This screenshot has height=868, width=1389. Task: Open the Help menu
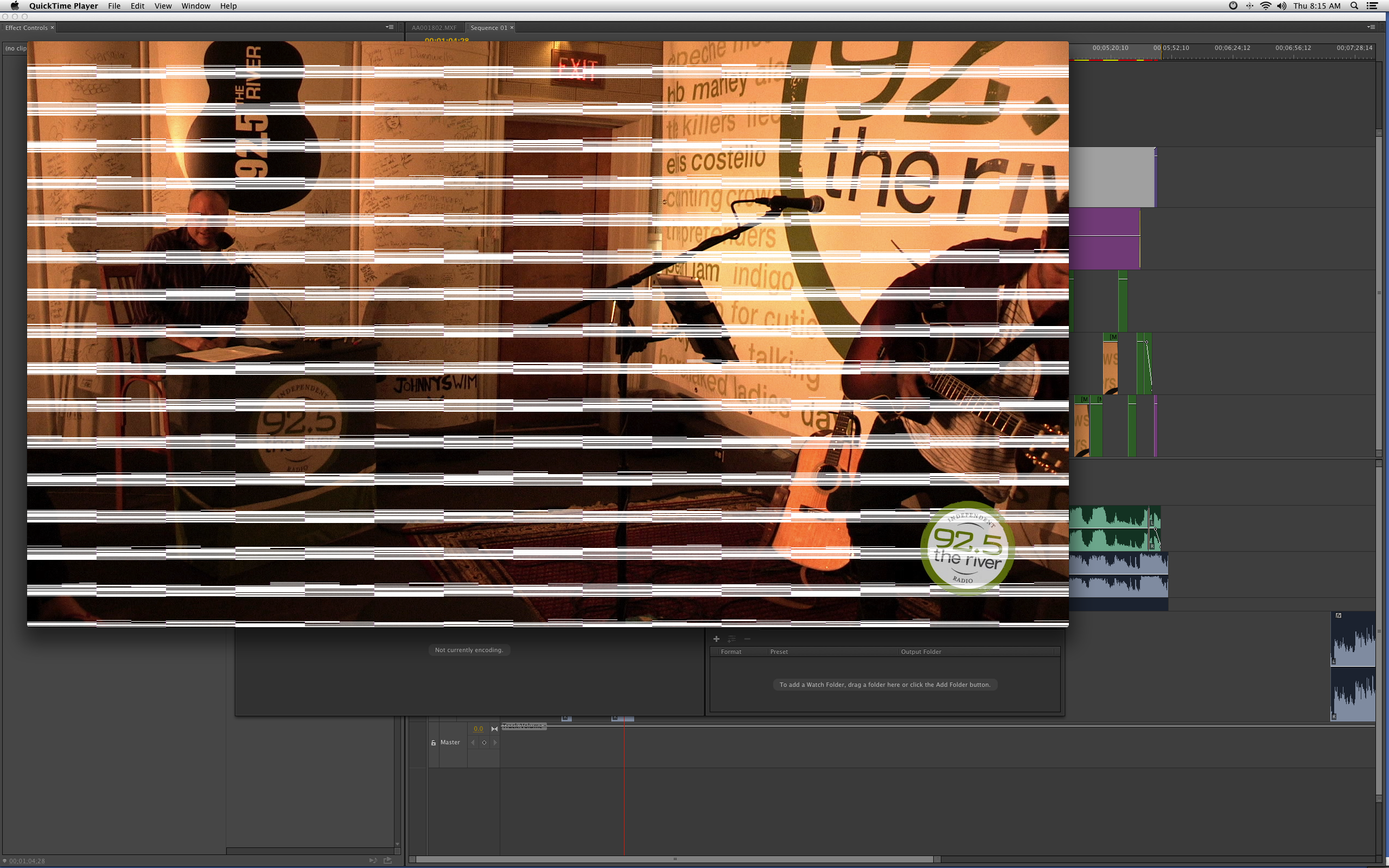(x=228, y=6)
